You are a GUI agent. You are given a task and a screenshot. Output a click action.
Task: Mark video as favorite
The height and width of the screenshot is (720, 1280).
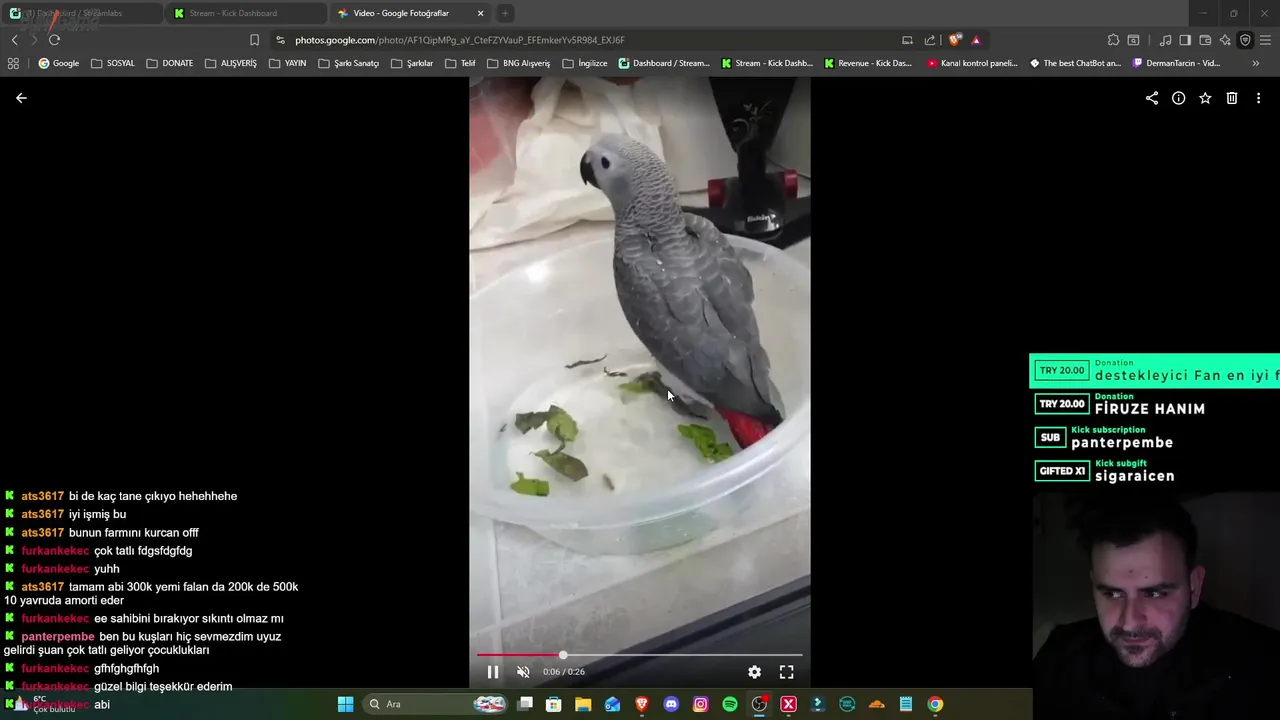pos(1205,98)
